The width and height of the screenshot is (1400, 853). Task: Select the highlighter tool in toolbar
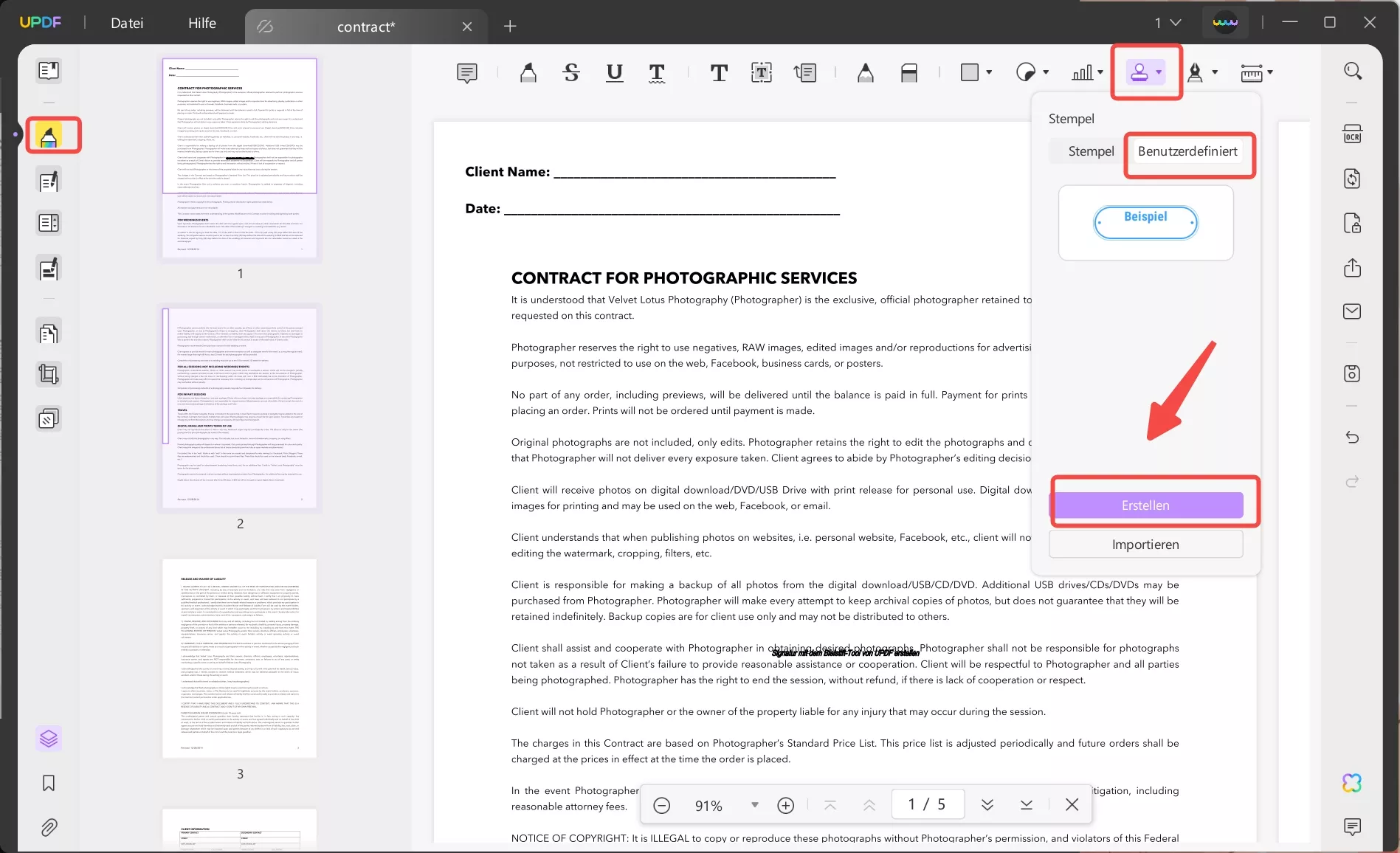pyautogui.click(x=528, y=72)
